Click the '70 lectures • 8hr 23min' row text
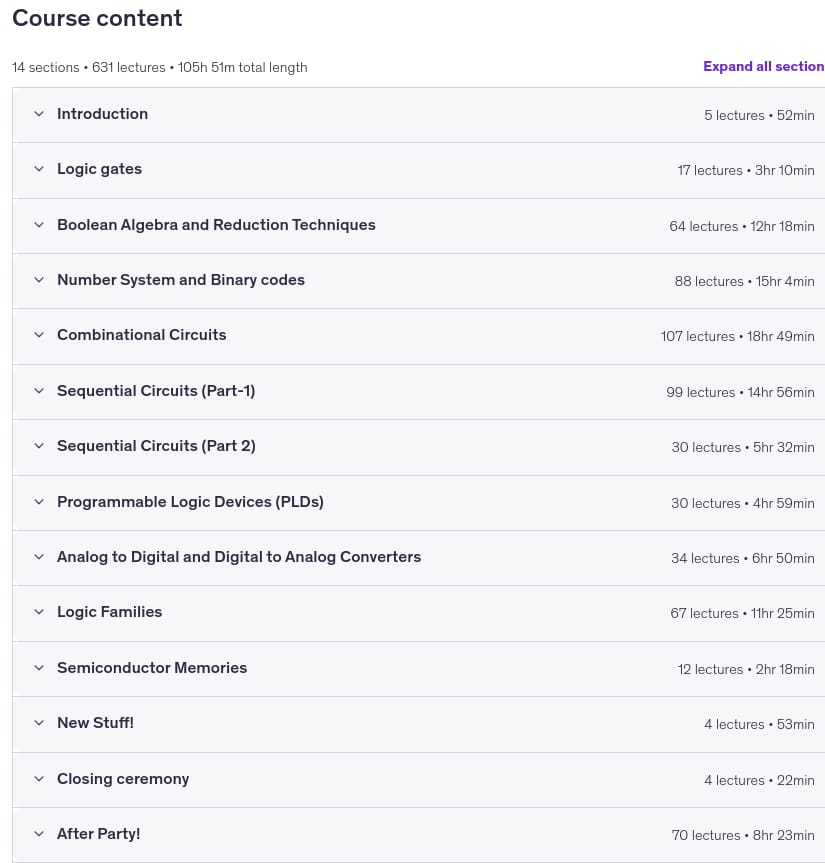The height and width of the screenshot is (863, 825). click(742, 835)
